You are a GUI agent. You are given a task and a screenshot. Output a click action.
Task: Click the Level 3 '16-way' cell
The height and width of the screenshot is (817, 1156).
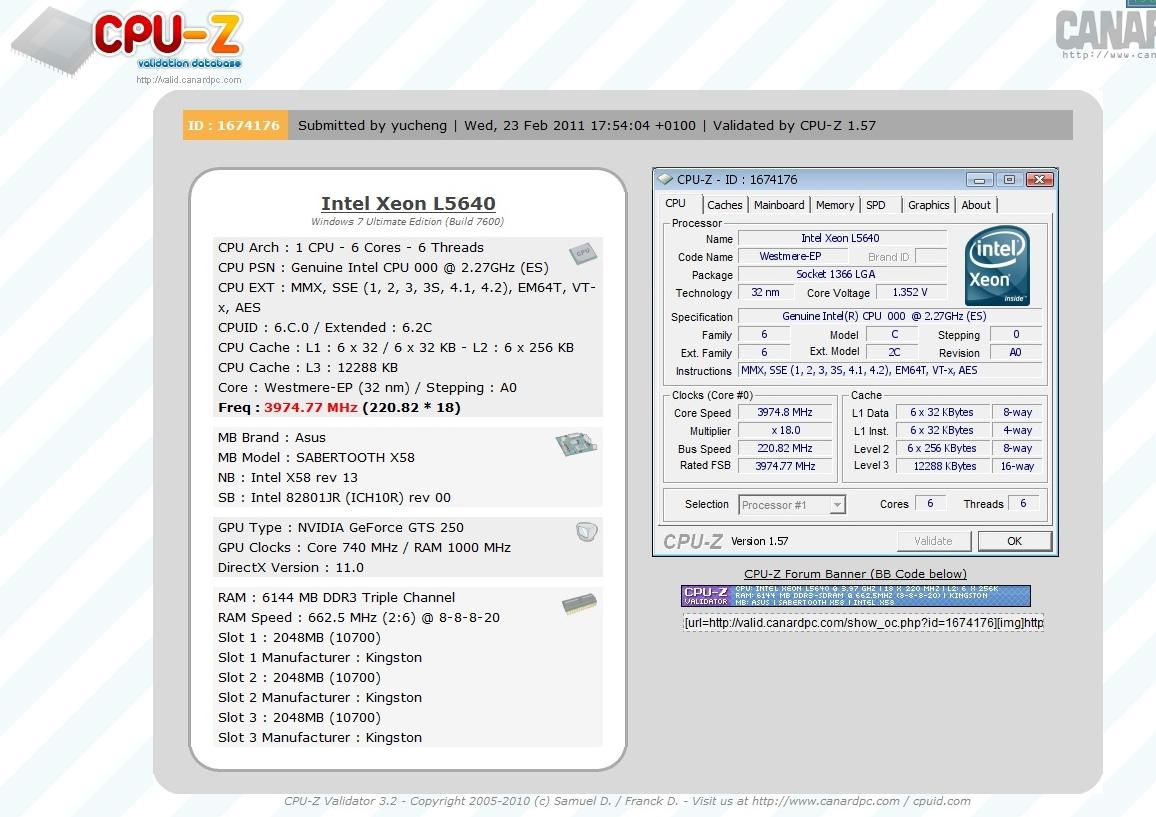[1017, 466]
